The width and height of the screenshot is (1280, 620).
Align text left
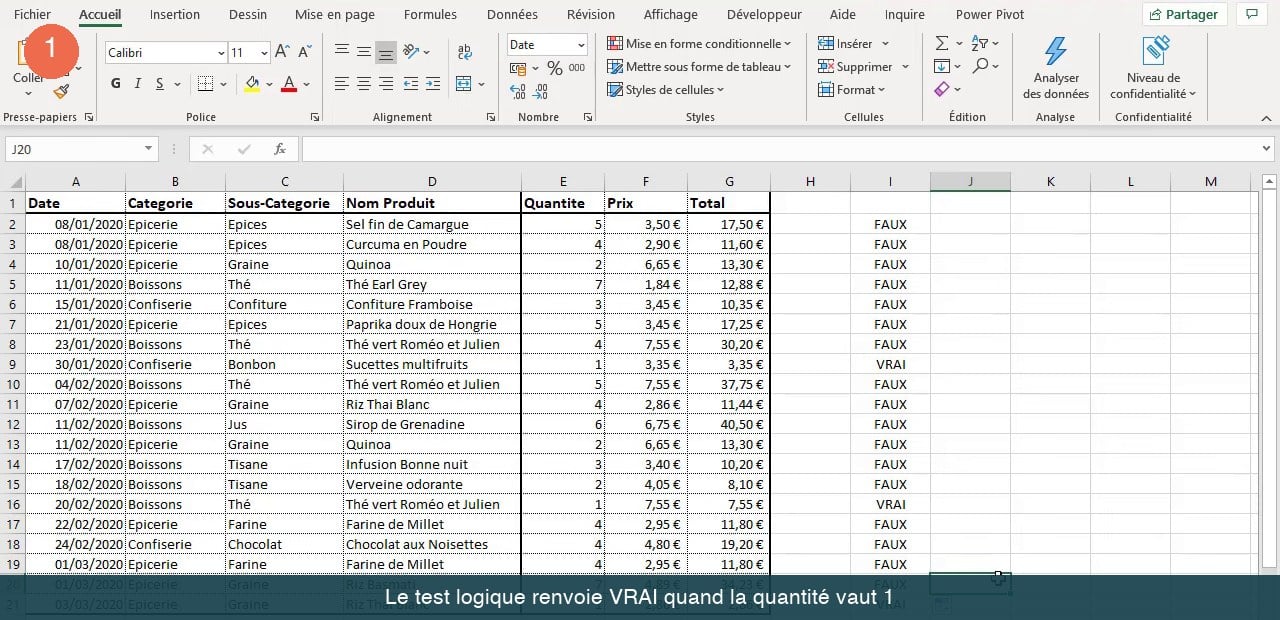coord(342,84)
